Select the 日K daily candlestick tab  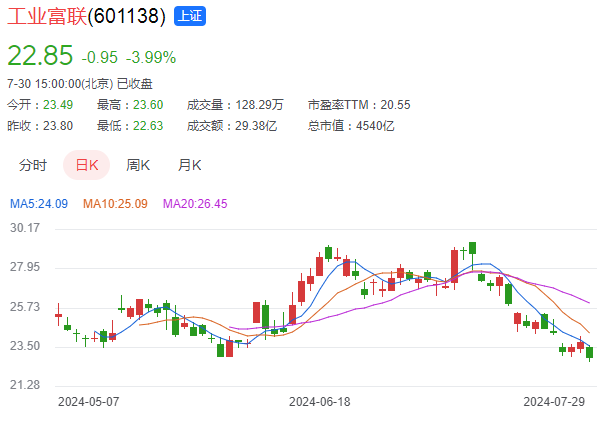[87, 165]
